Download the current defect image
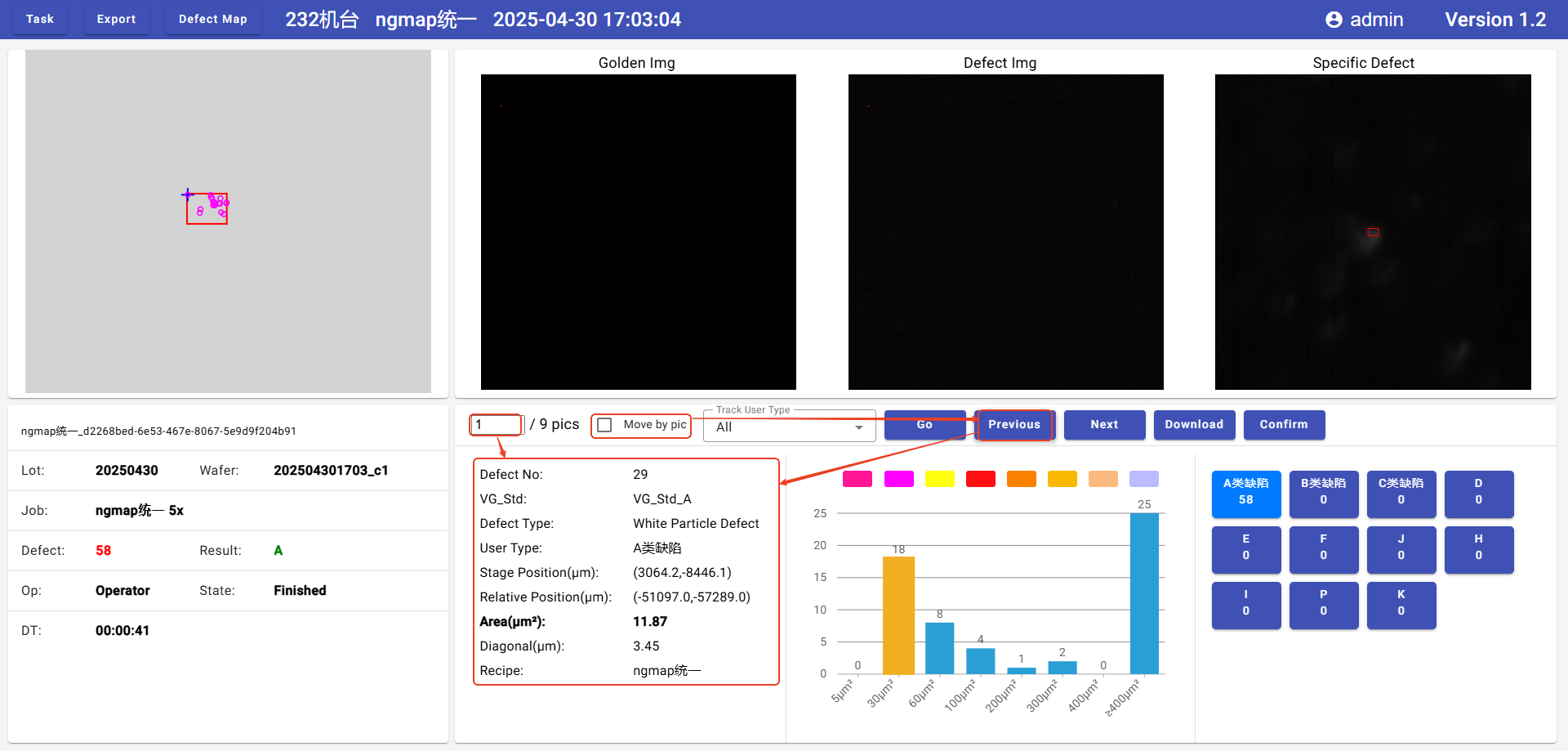 click(1193, 424)
